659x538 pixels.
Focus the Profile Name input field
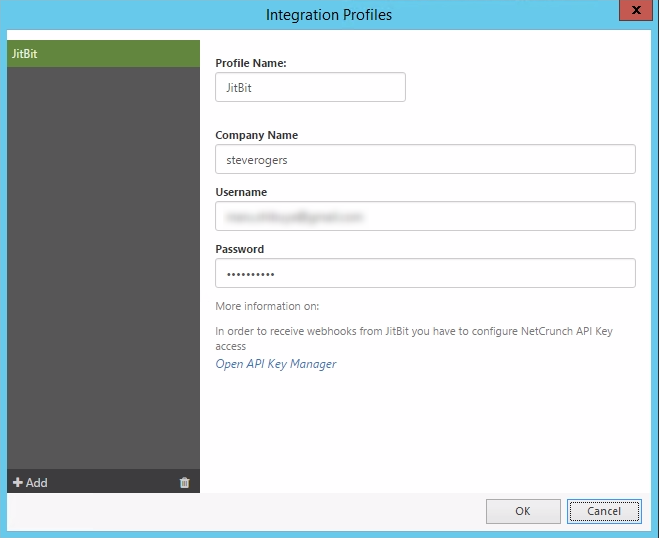click(x=310, y=87)
